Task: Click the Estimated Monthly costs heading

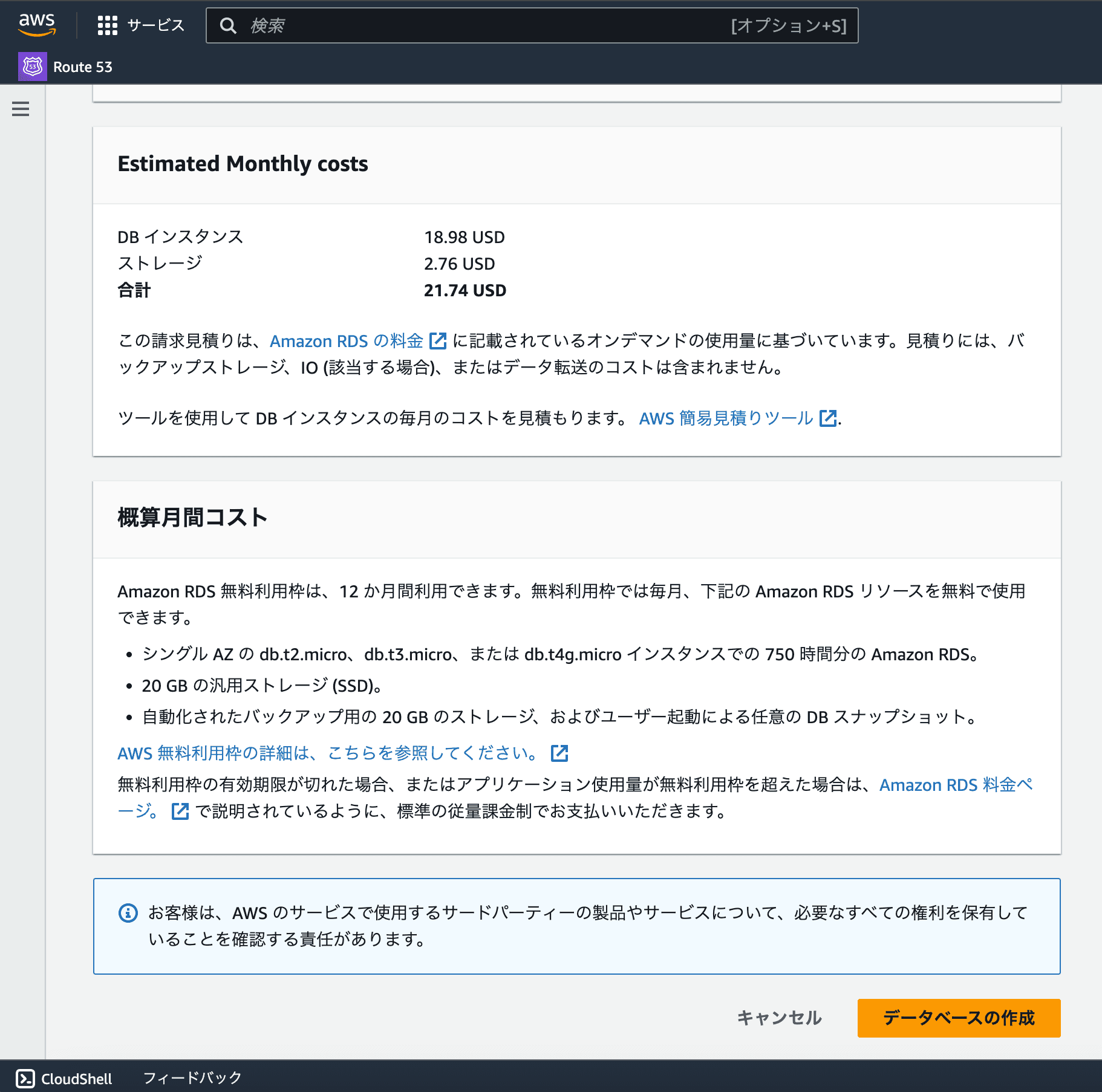Action: 243,164
